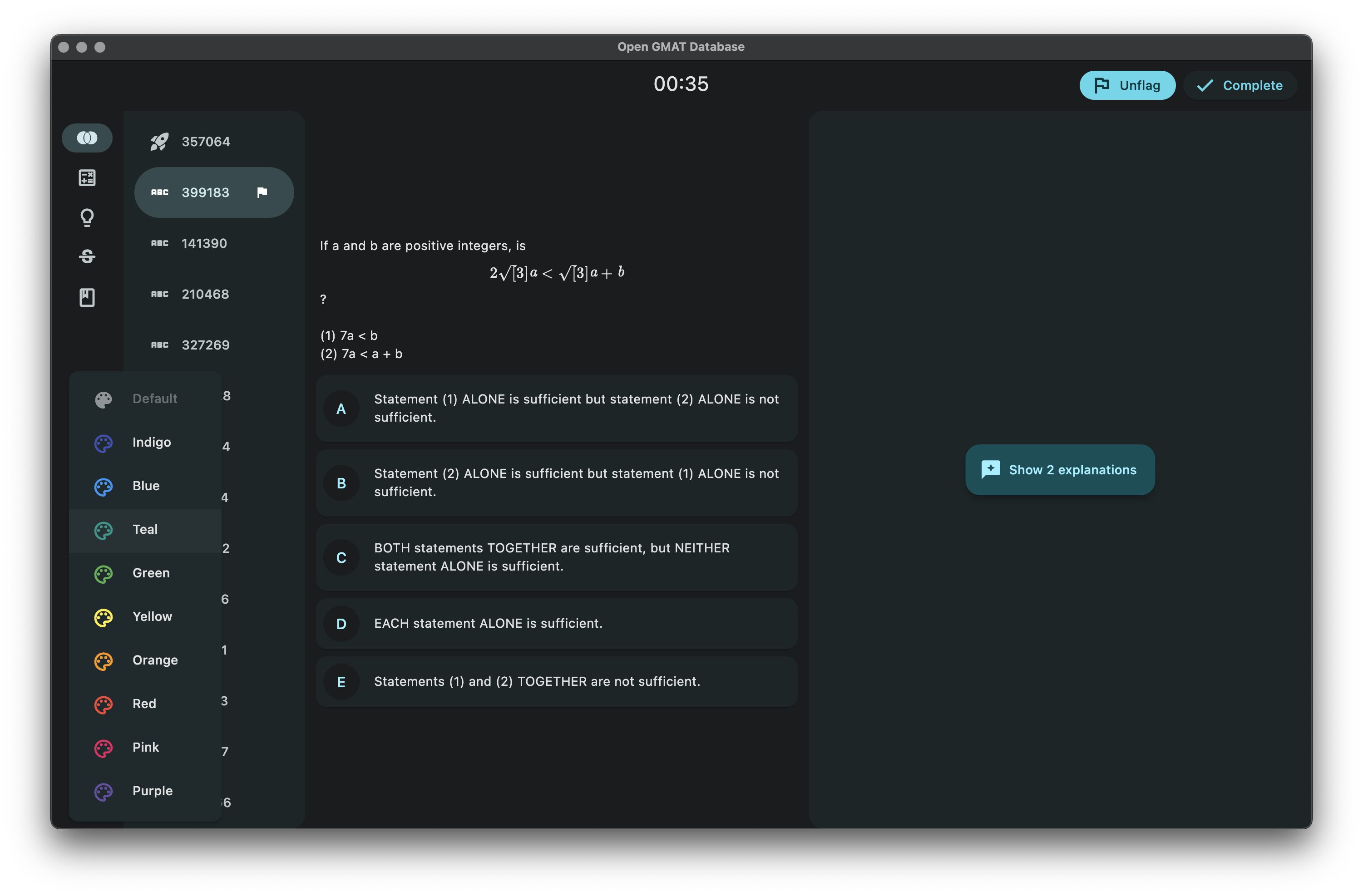The image size is (1363, 896).
Task: Select answer choice C radio option
Action: [x=341, y=558]
